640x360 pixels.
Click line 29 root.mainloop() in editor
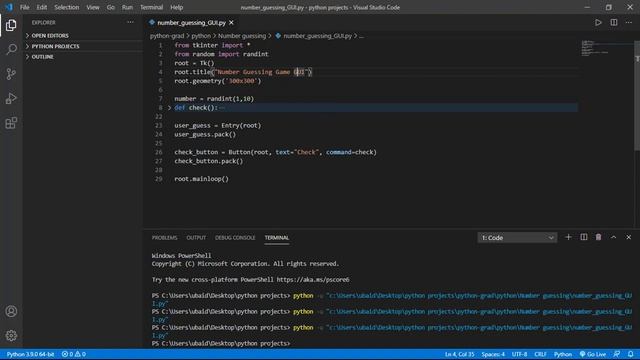click(202, 179)
